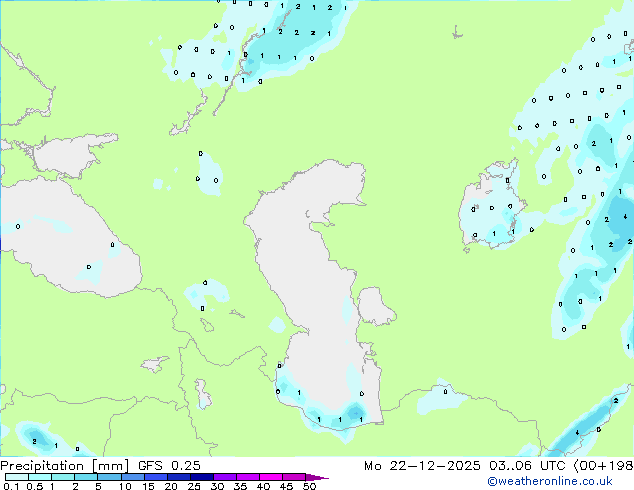This screenshot has height=490, width=634.
Task: Pick the 45–50 mm legend swatch
Action: (294, 477)
